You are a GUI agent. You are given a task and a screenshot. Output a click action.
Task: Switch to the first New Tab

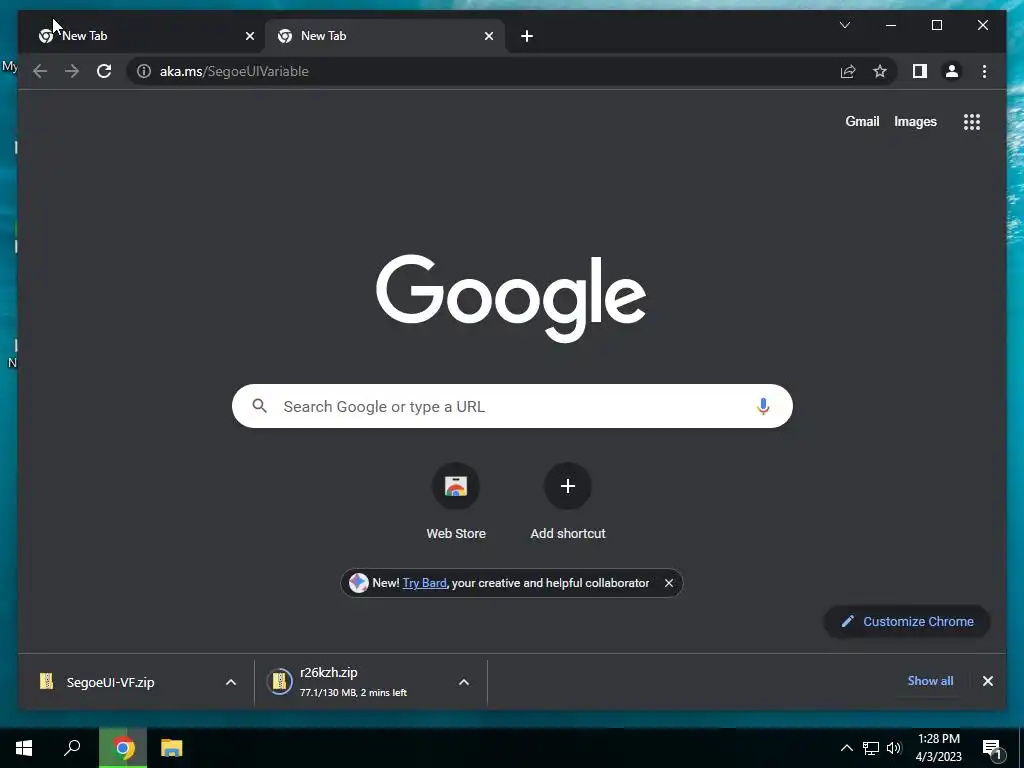[x=144, y=36]
